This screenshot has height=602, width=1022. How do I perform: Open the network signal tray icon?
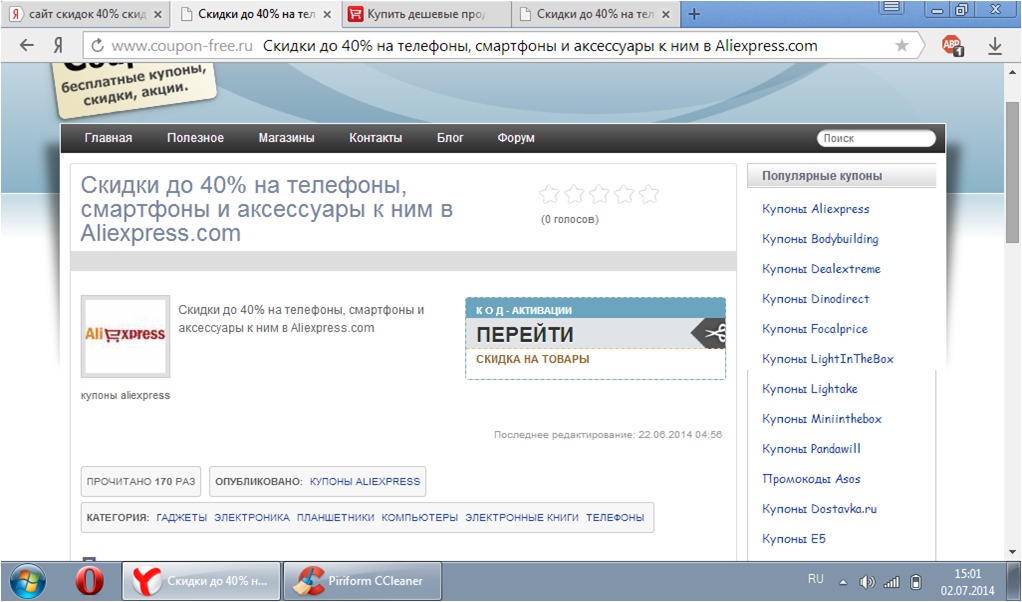pyautogui.click(x=891, y=582)
